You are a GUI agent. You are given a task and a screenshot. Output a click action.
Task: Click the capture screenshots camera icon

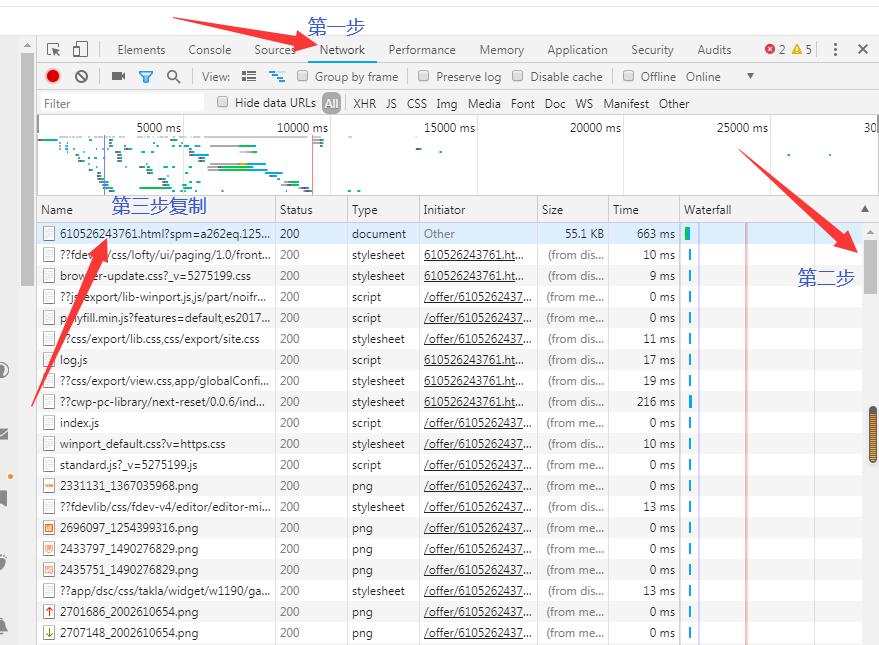[x=118, y=76]
